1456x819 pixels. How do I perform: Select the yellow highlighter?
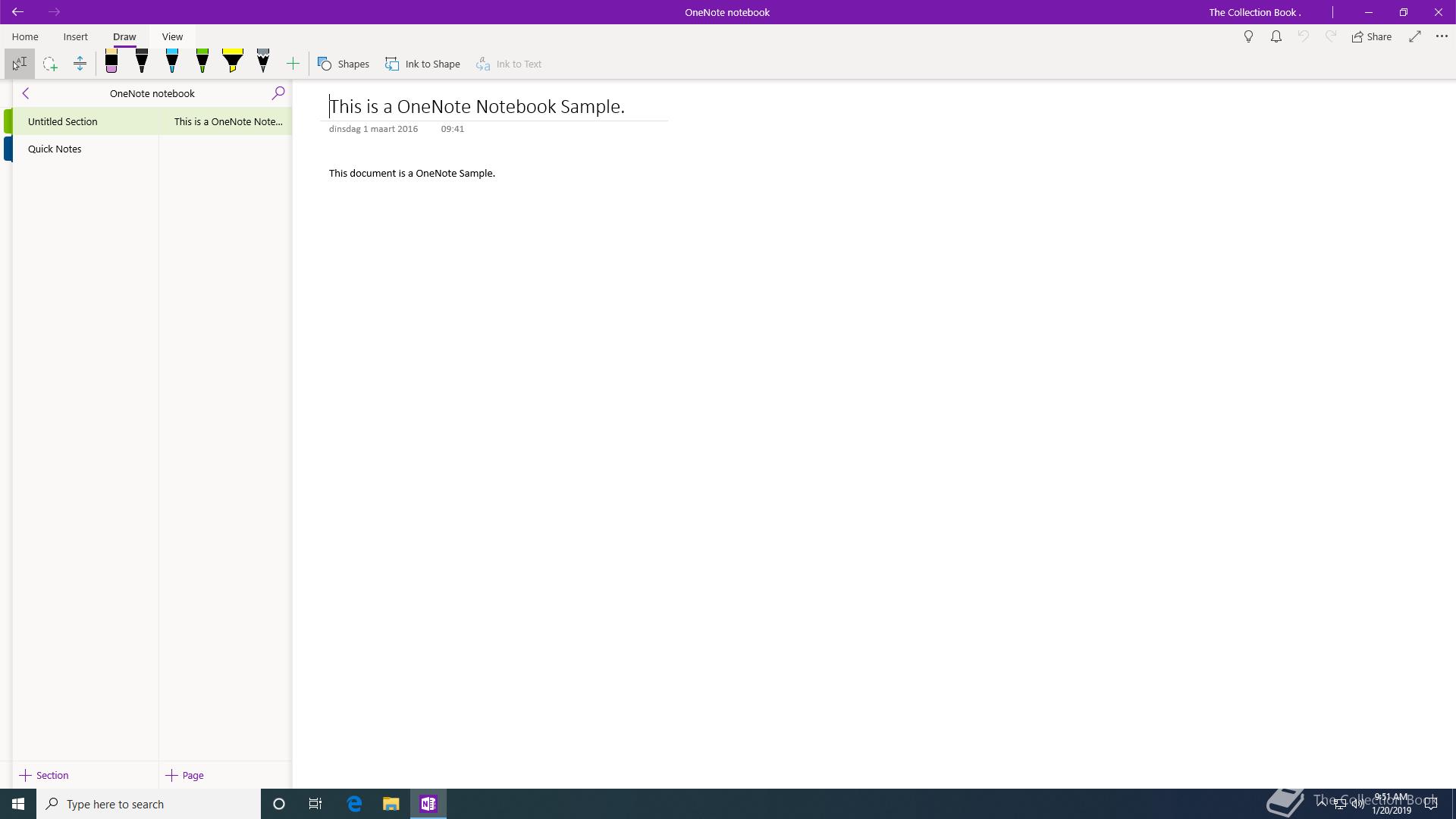point(233,62)
